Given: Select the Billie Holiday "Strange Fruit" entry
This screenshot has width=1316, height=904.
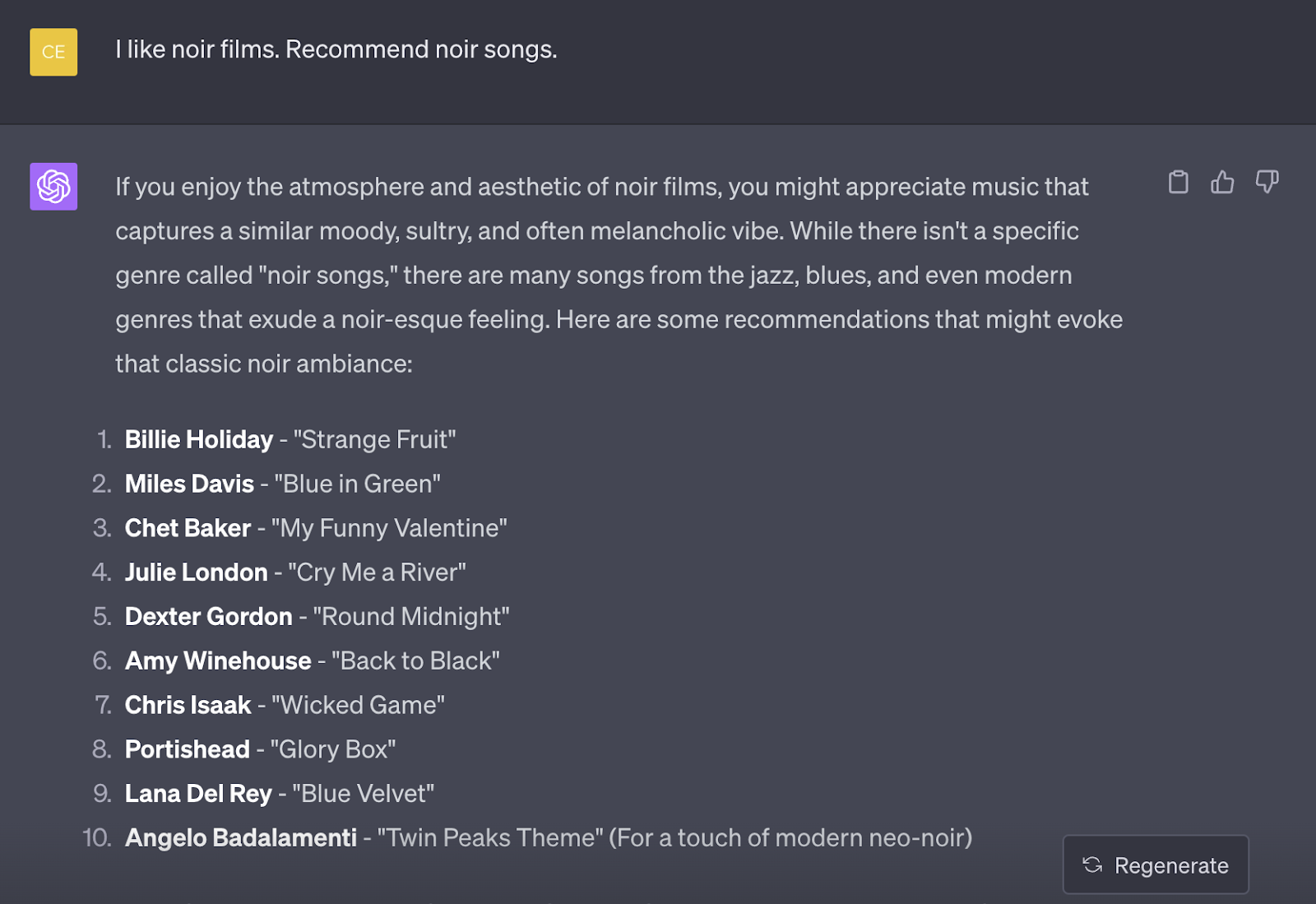Looking at the screenshot, I should (290, 439).
